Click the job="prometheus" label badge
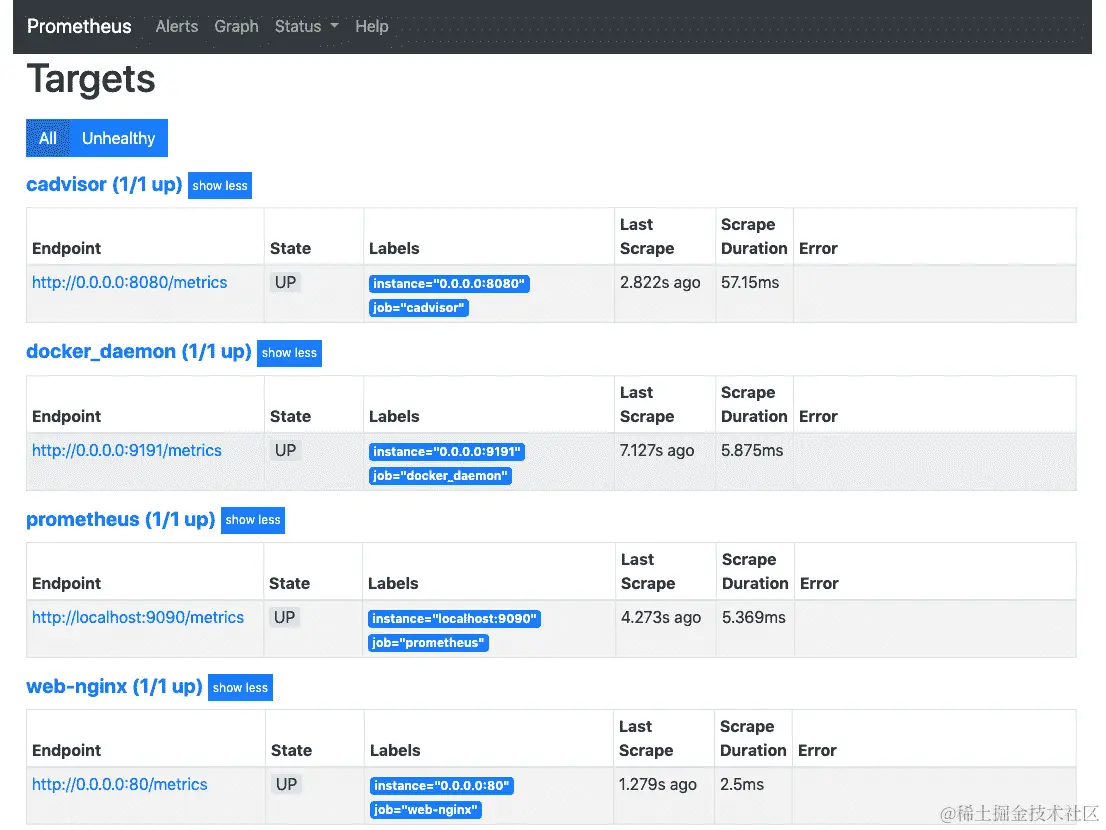 428,642
